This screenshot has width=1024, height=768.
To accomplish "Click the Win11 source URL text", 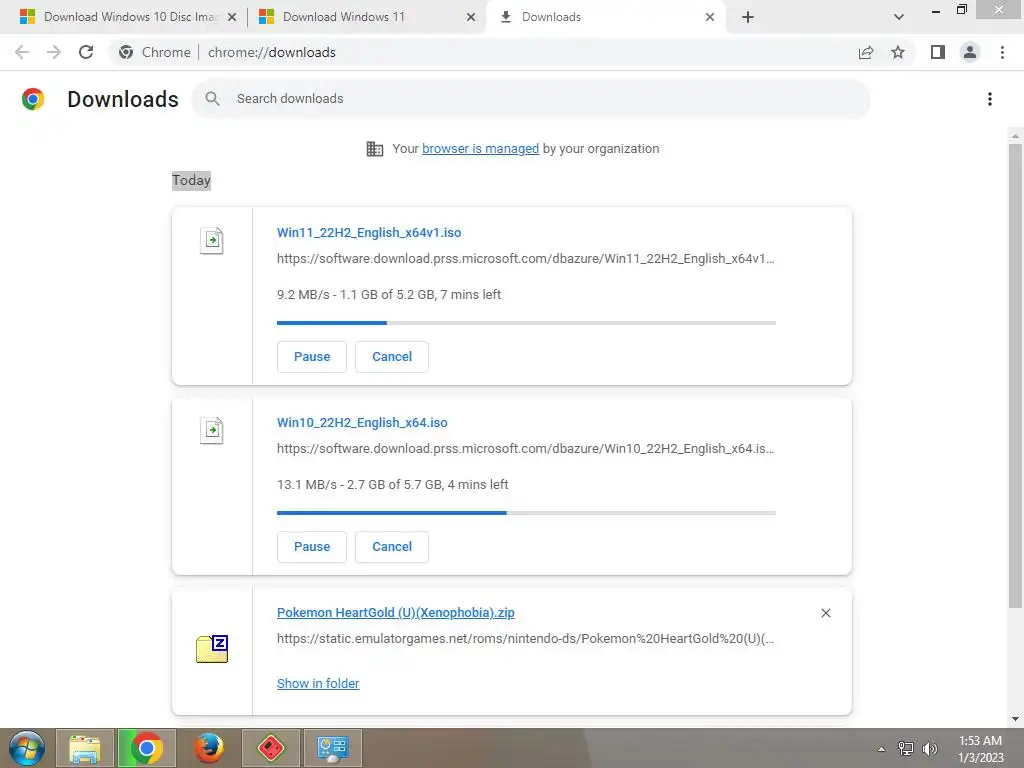I will 526,259.
